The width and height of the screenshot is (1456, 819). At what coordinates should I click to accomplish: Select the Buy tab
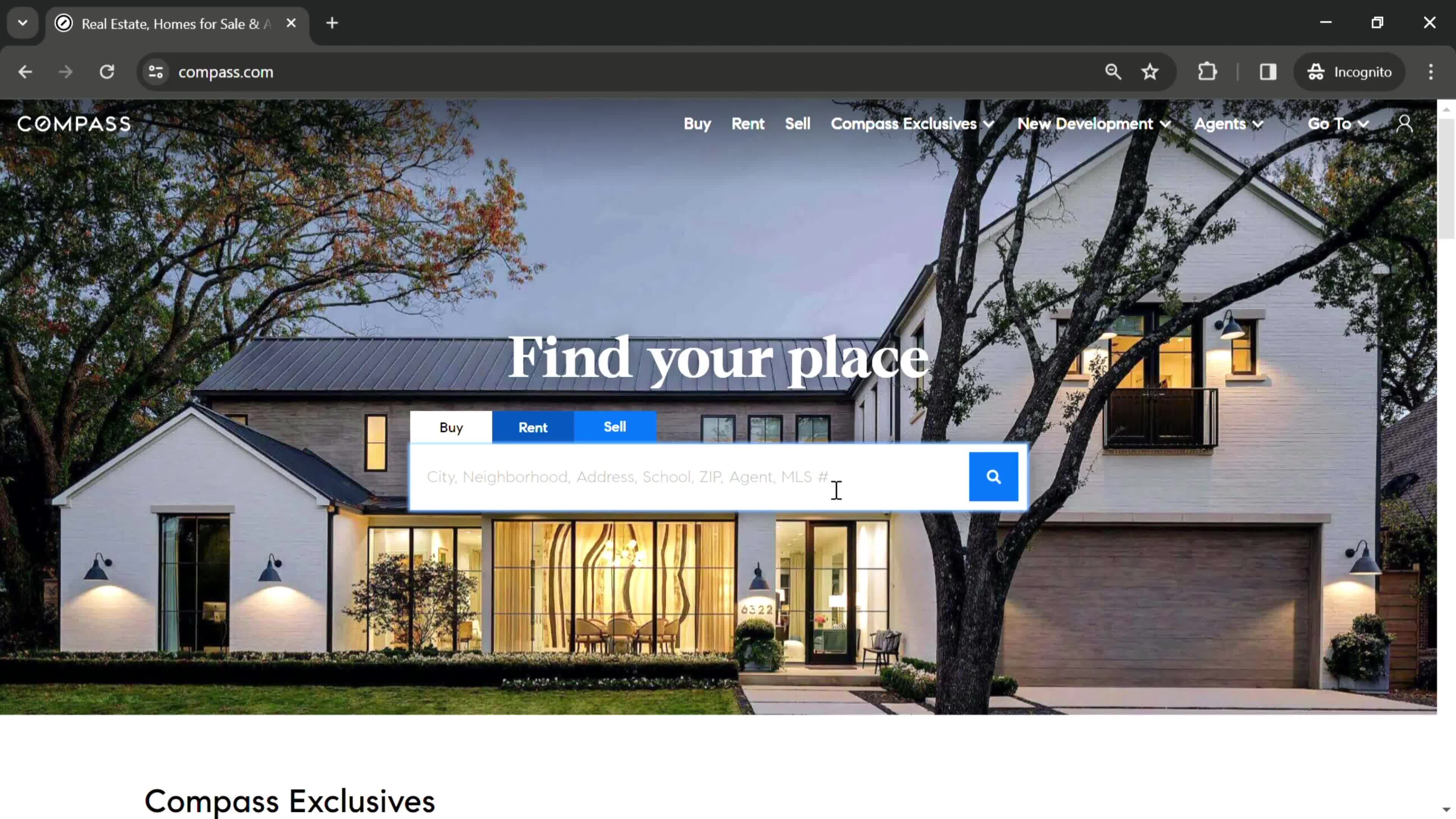point(451,427)
